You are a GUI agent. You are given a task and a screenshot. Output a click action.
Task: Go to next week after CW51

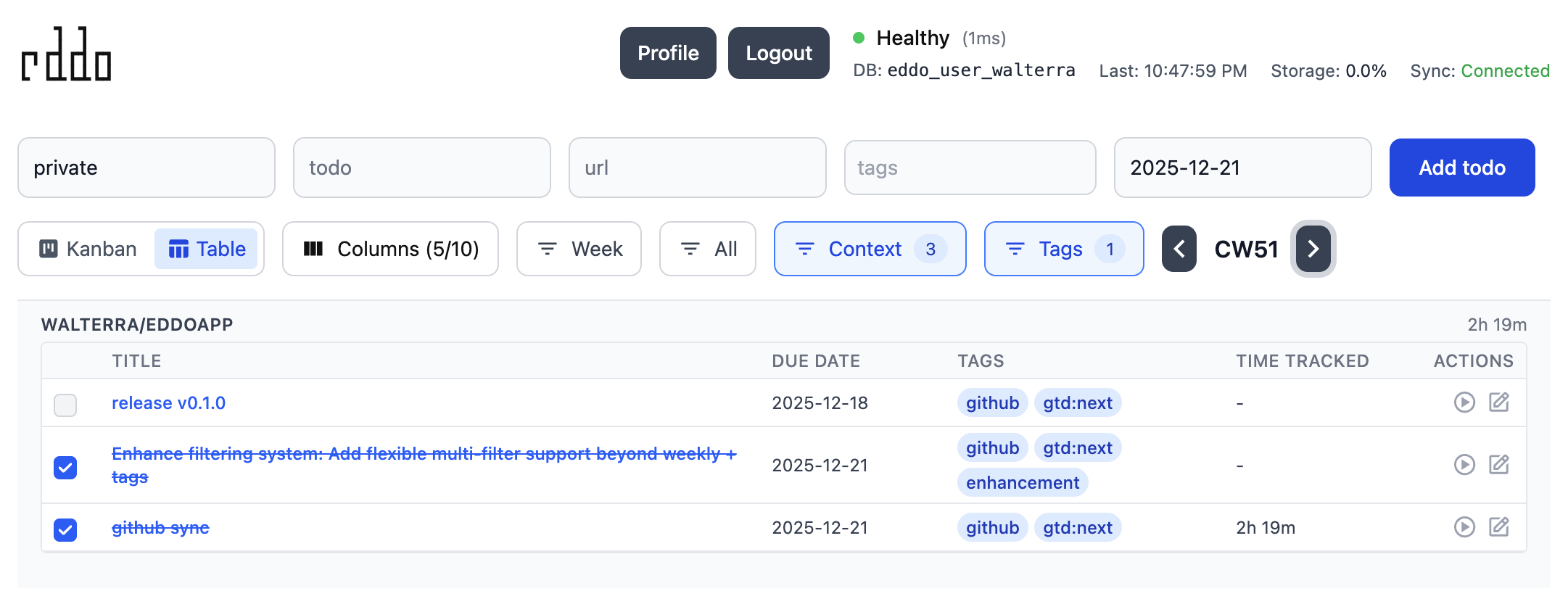coord(1313,249)
